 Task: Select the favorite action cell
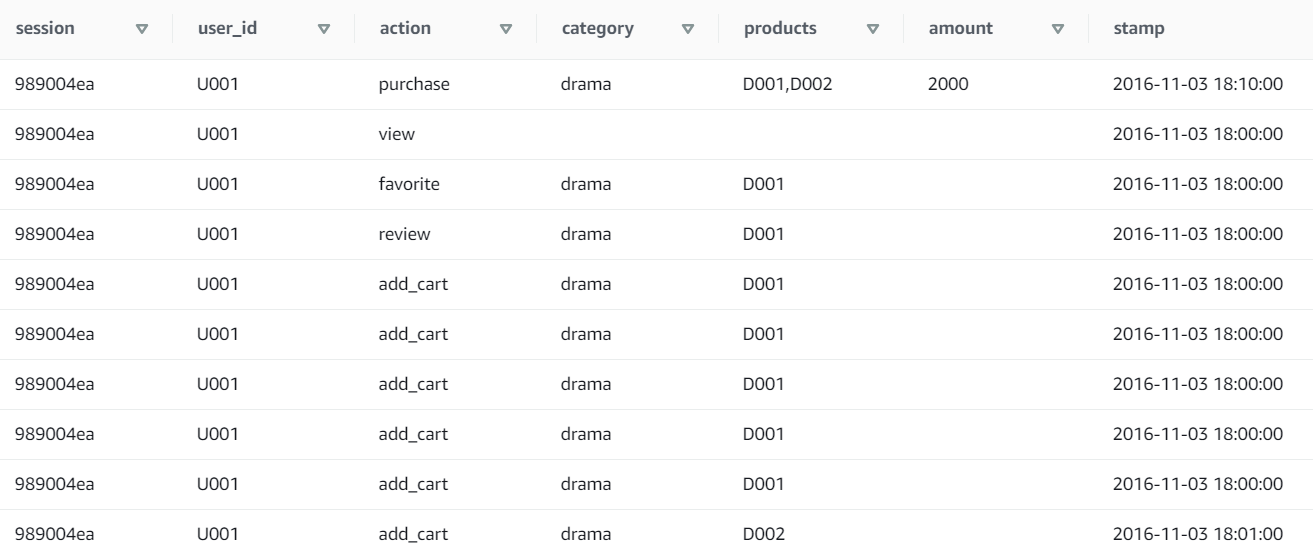point(408,184)
